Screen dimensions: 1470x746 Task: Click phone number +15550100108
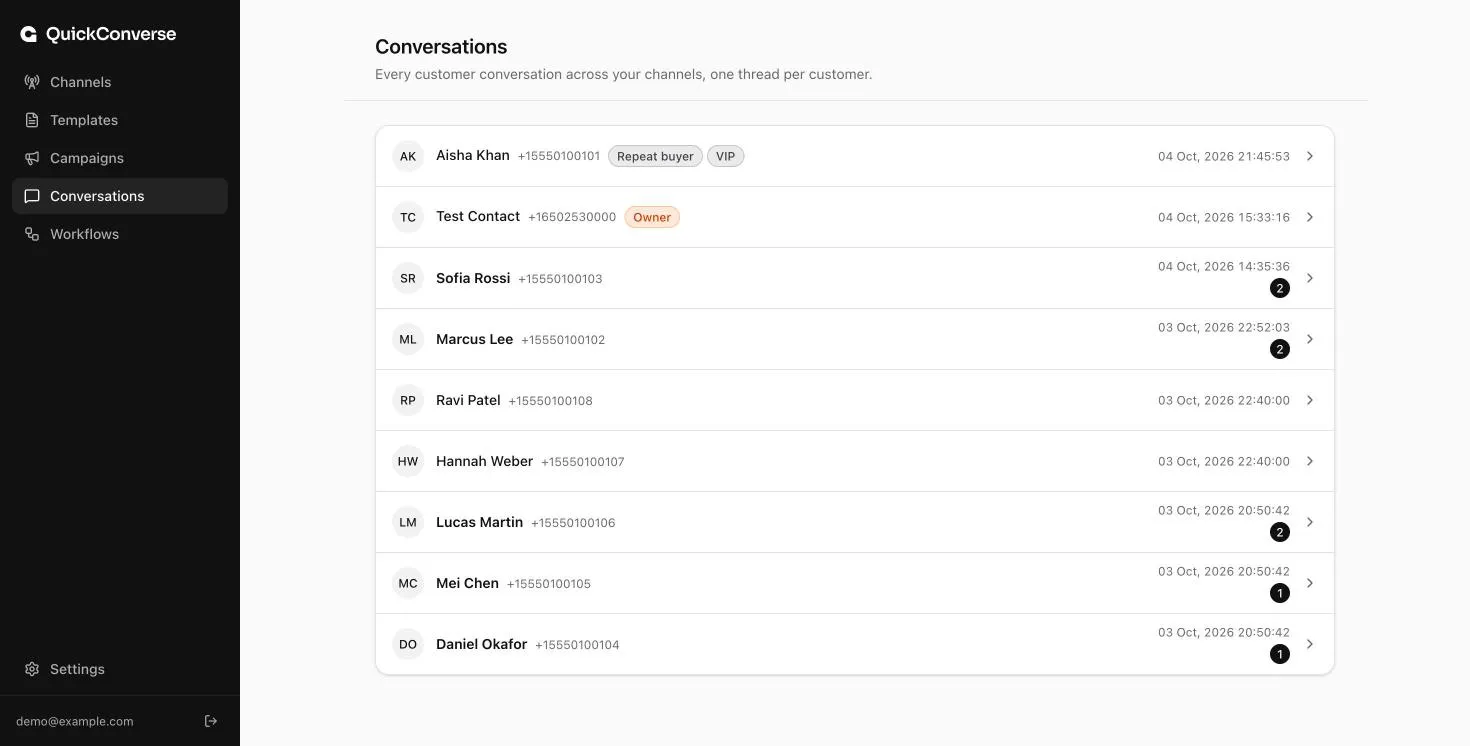551,401
